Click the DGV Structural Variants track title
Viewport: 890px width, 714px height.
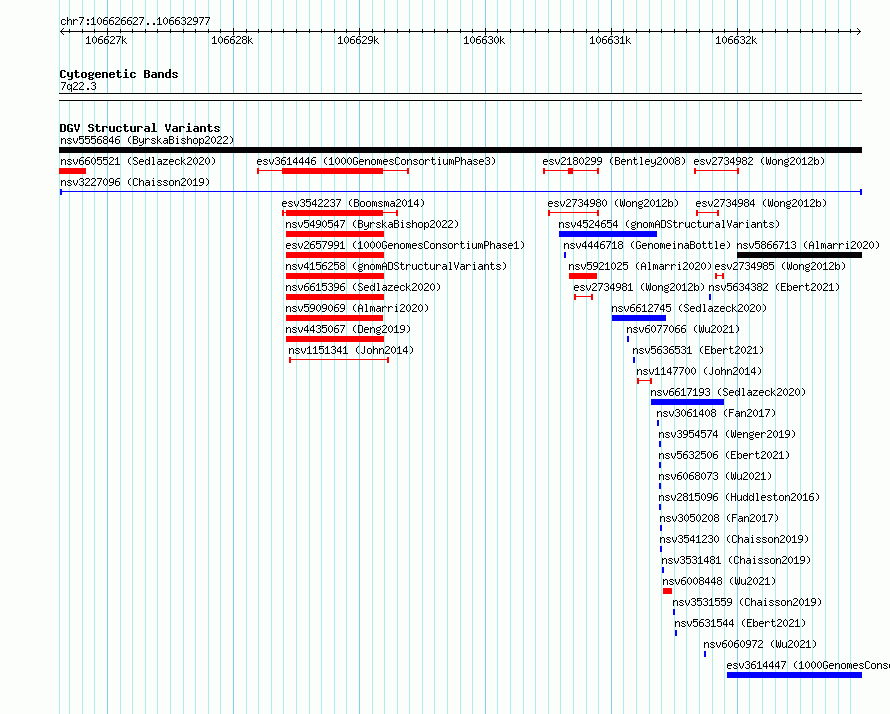click(140, 128)
